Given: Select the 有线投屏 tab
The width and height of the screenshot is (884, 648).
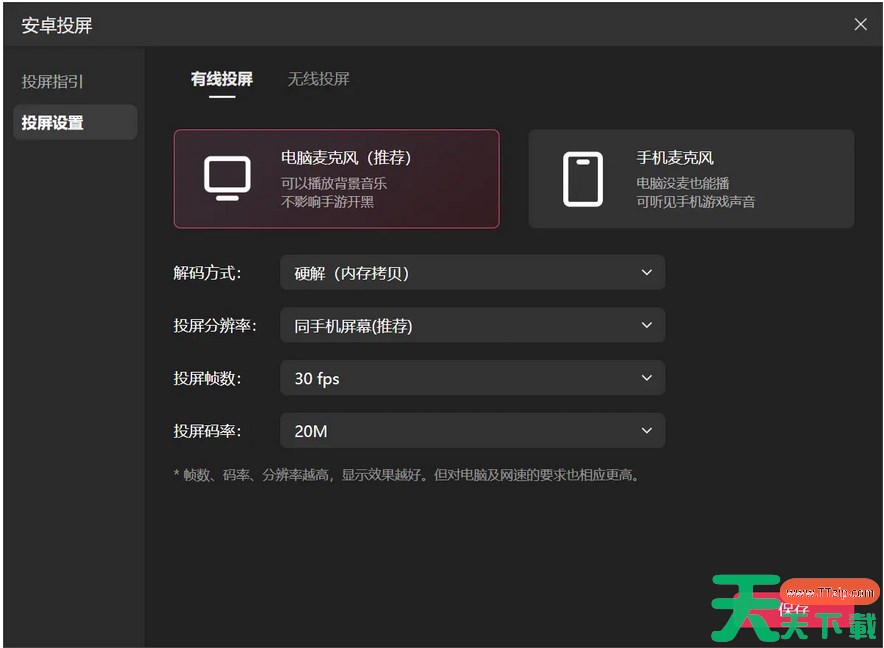Looking at the screenshot, I should click(222, 79).
